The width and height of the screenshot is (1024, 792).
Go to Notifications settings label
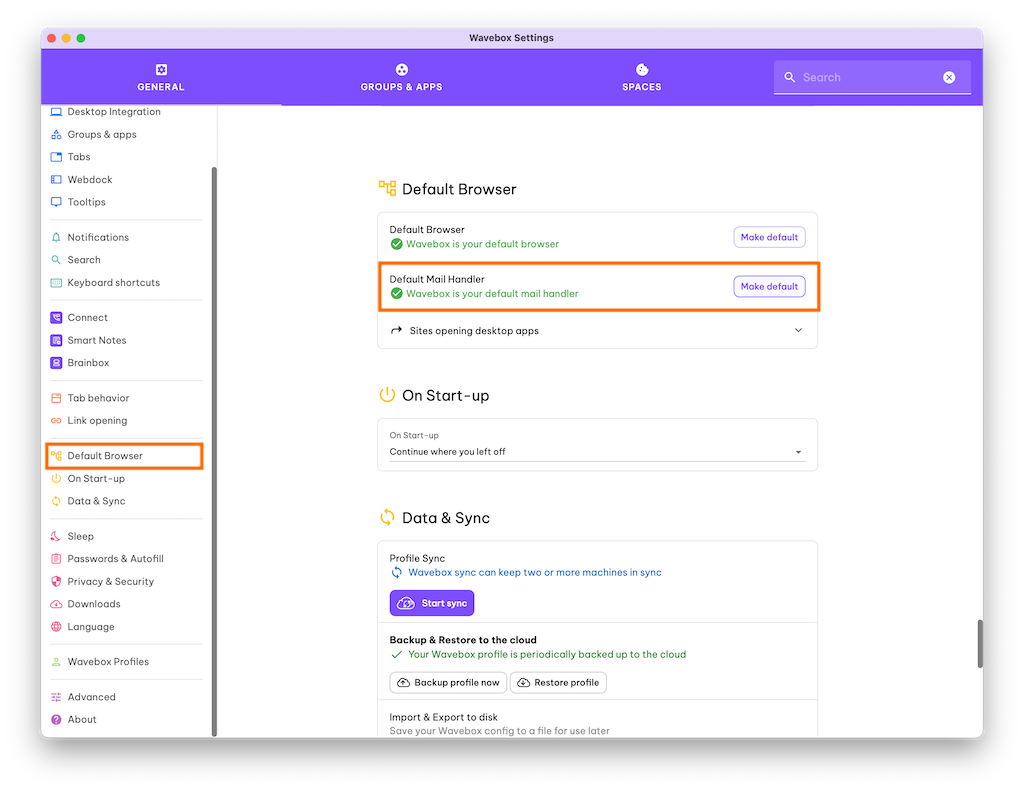98,237
